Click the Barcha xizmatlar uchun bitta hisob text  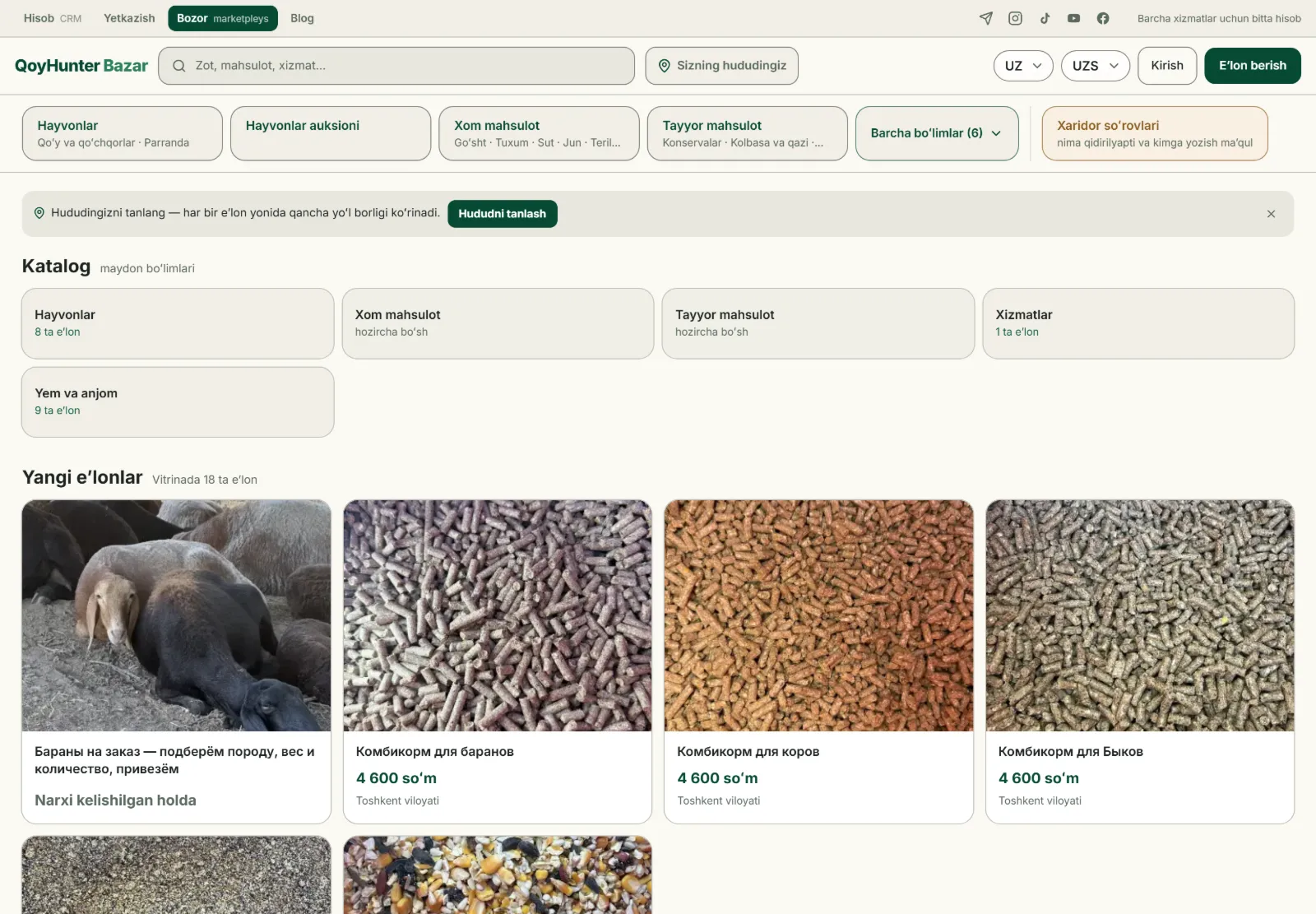[x=1219, y=18]
